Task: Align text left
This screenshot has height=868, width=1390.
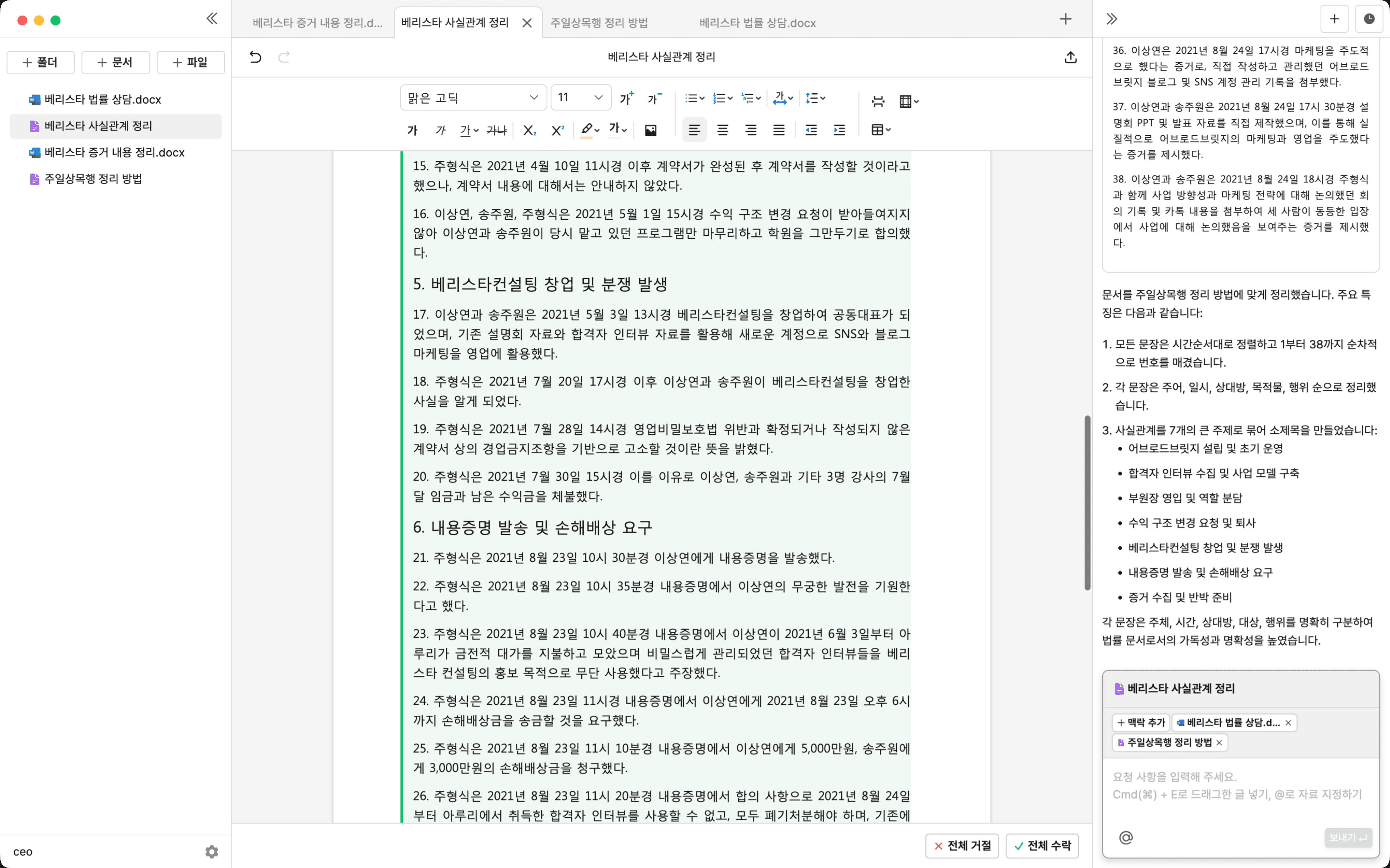Action: pyautogui.click(x=694, y=130)
